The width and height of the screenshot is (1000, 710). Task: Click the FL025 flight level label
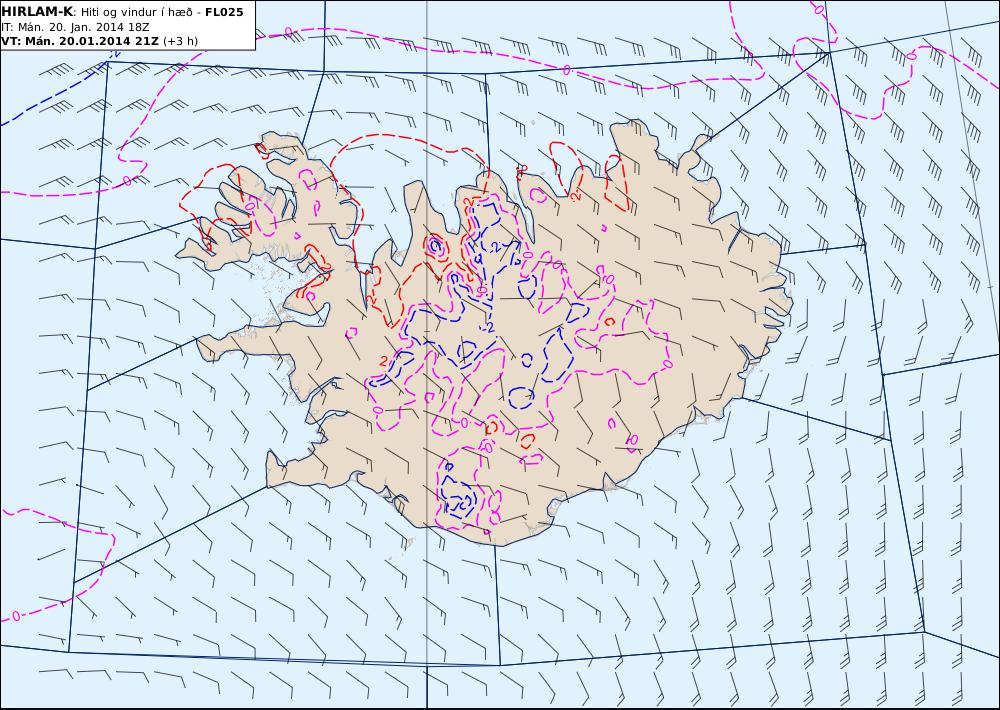(224, 12)
